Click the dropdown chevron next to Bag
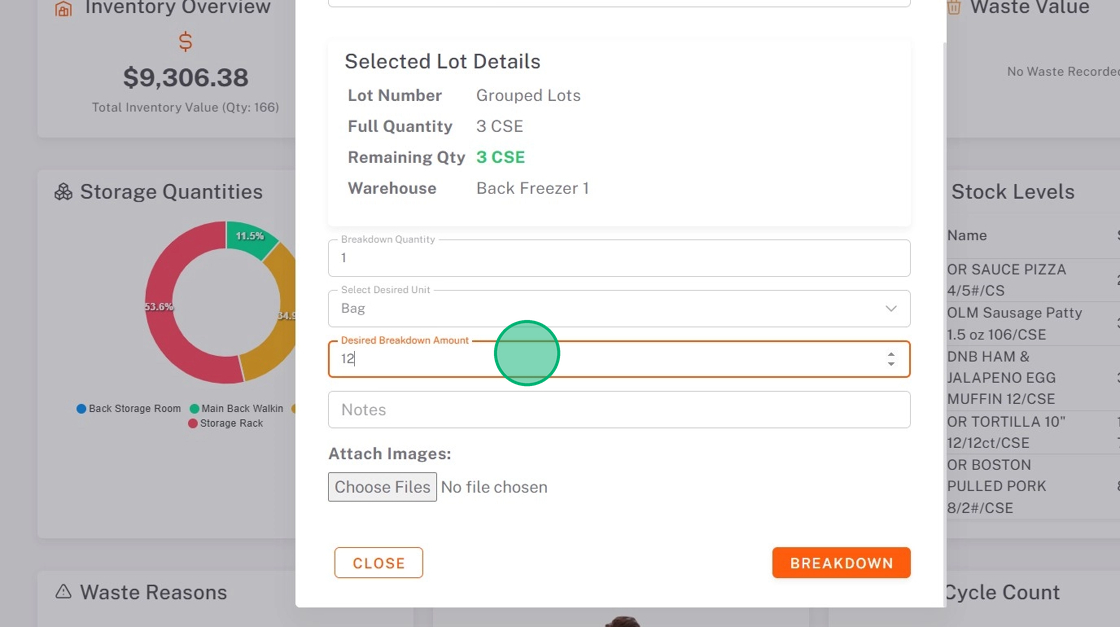The width and height of the screenshot is (1120, 627). point(891,309)
